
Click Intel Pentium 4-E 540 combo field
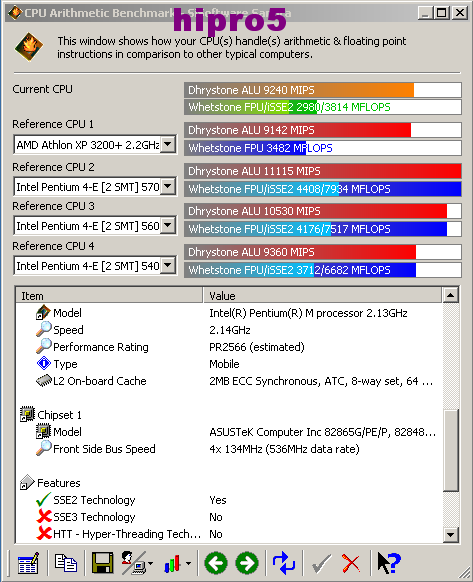(x=95, y=266)
